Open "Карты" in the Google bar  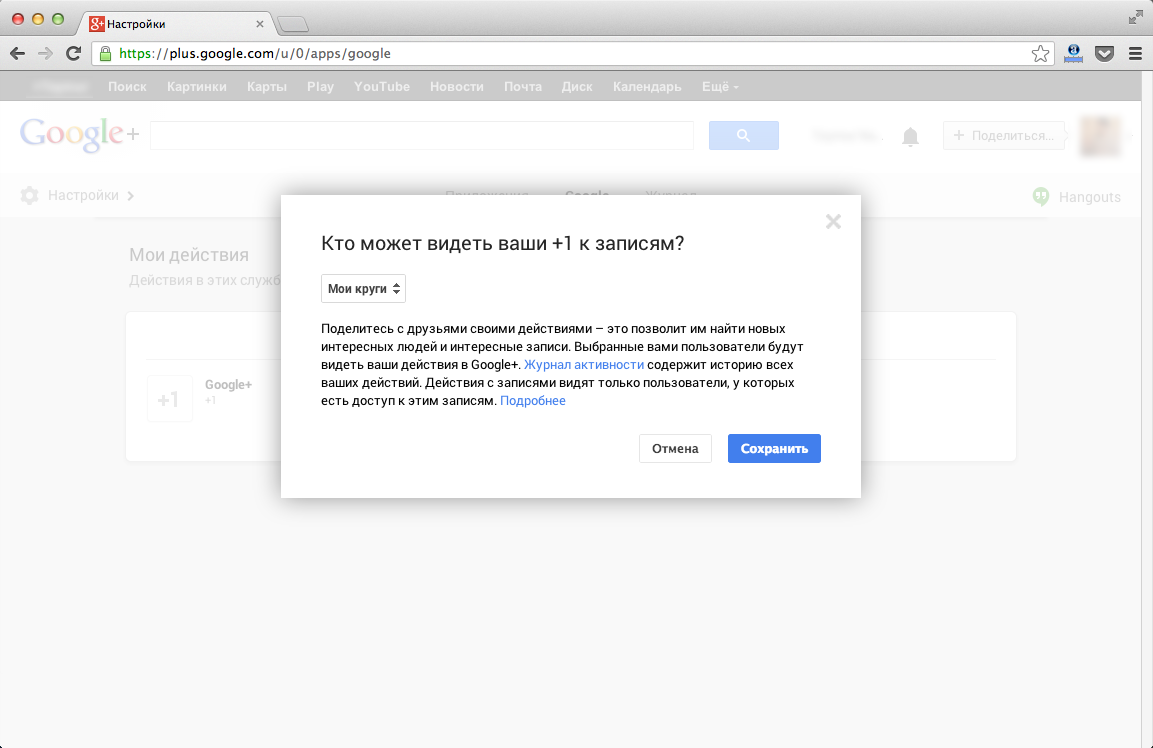click(267, 87)
